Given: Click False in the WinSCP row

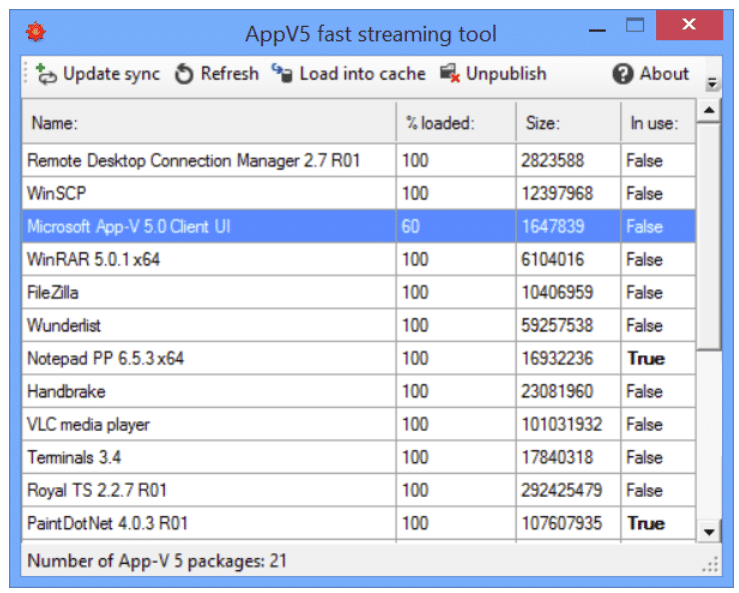Looking at the screenshot, I should tap(644, 194).
